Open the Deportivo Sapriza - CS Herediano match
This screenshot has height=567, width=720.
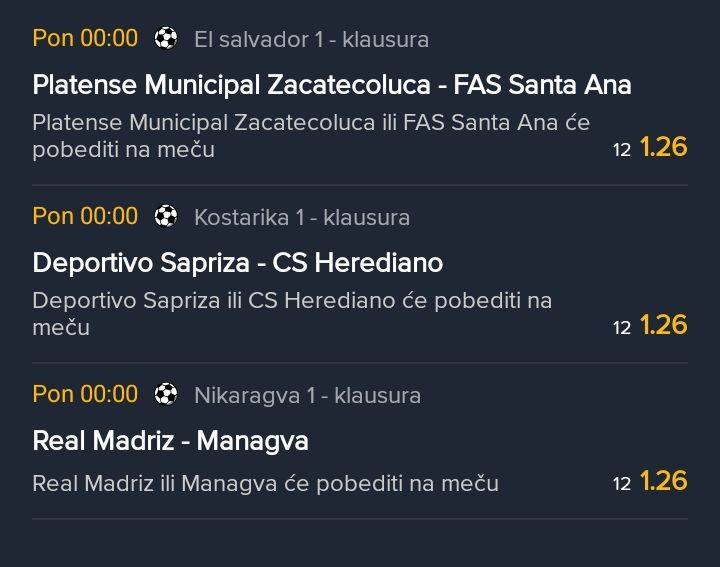(237, 263)
